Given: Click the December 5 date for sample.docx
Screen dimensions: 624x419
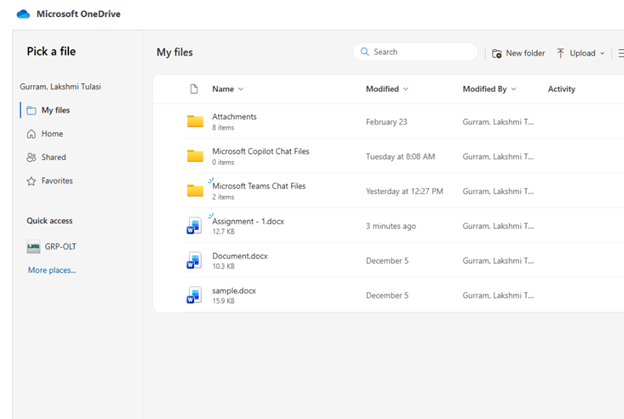Looking at the screenshot, I should coord(387,295).
